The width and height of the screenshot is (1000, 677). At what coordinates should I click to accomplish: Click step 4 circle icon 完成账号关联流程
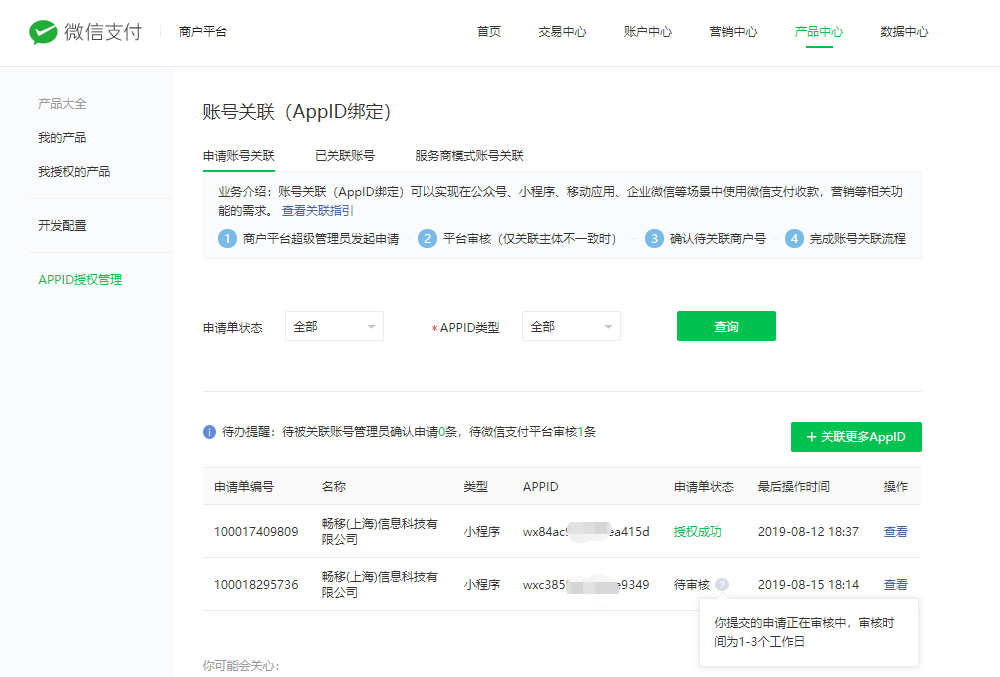click(x=794, y=239)
